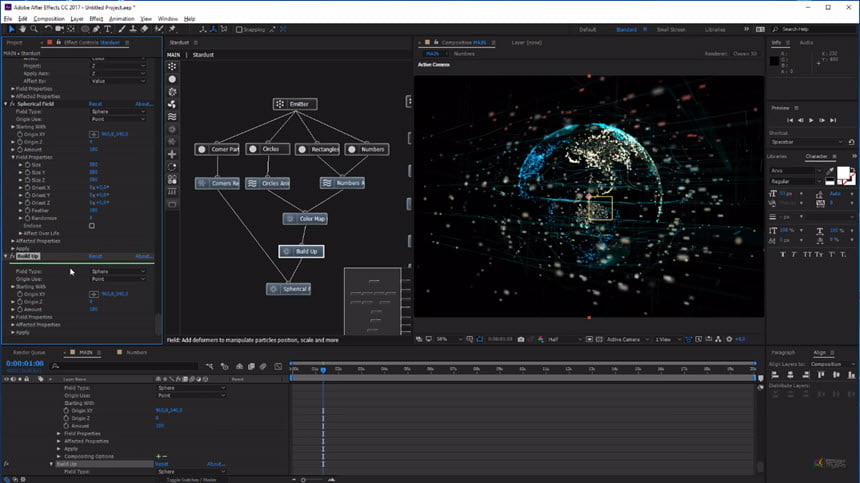Screen dimensions: 860x483
Task: Click the 0:00:01:00 timecode display
Action: pos(25,364)
